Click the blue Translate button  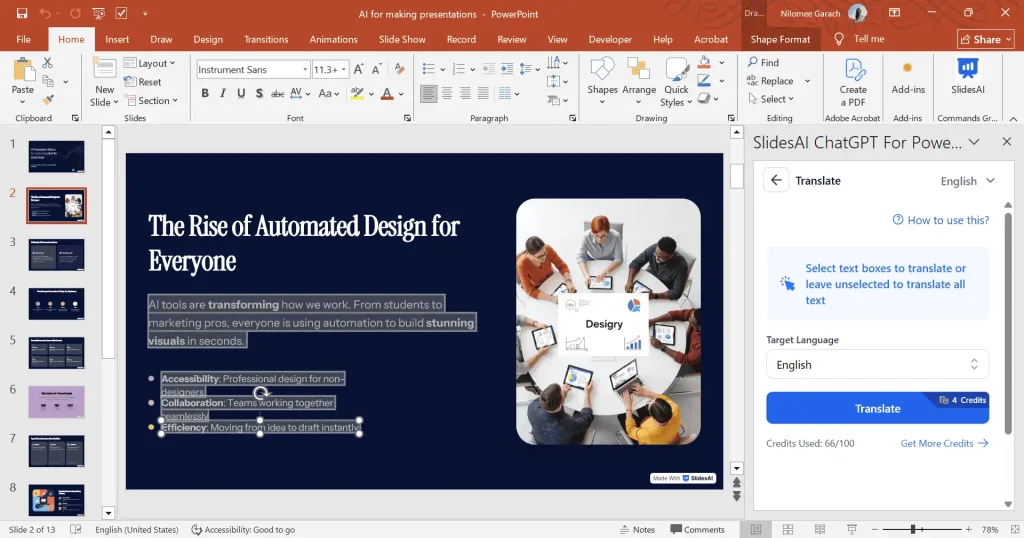pyautogui.click(x=877, y=408)
